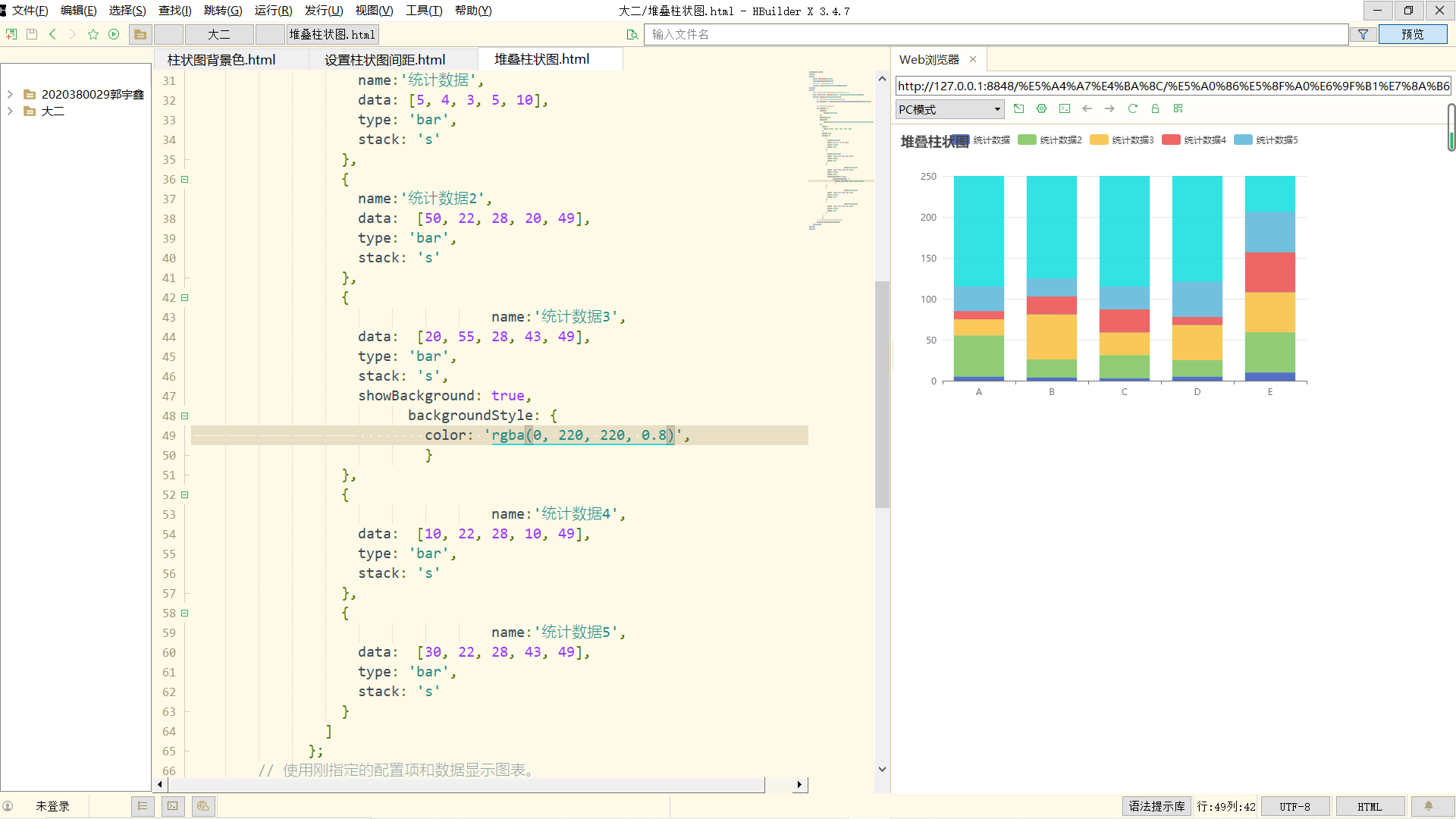Toggle the 统计数据4 legend item
Screen dimensions: 1456x819
click(1194, 140)
